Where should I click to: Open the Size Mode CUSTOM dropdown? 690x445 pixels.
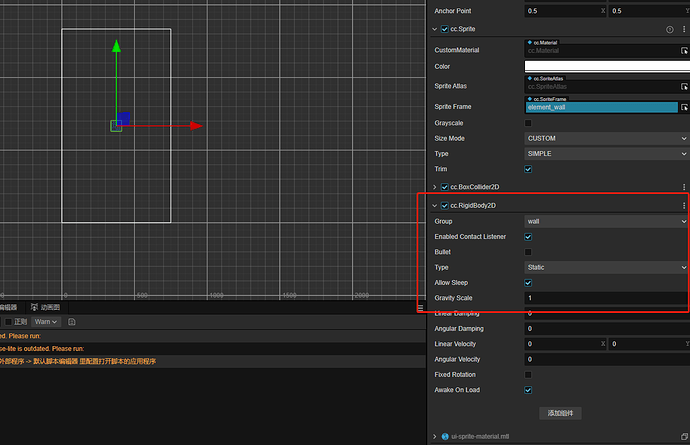pos(607,138)
